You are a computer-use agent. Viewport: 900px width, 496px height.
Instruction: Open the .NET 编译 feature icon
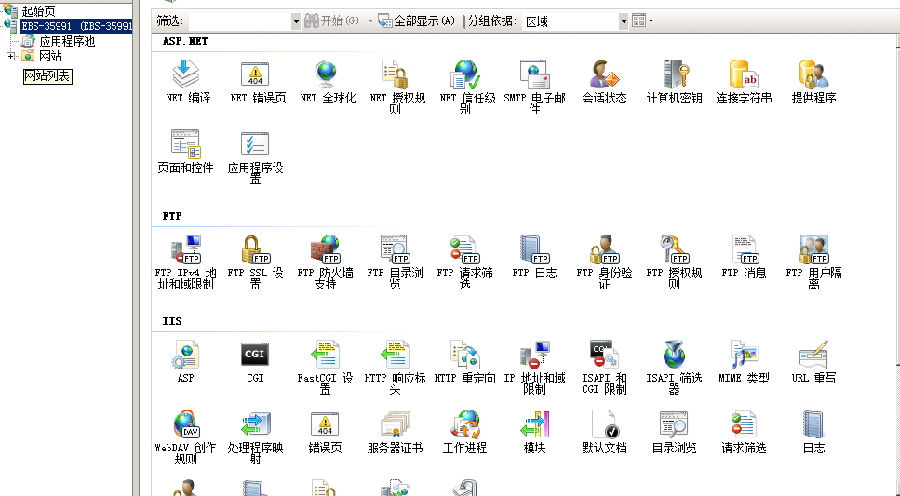(x=187, y=76)
